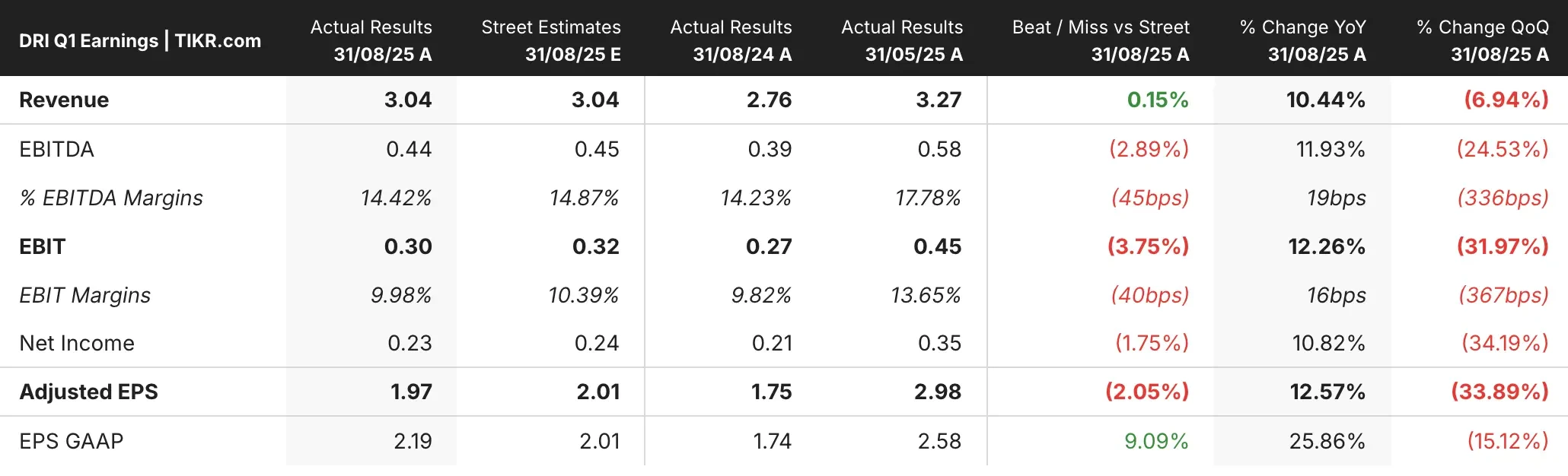Click the % Change QoQ column header
This screenshot has height=476, width=1568.
pyautogui.click(x=1483, y=40)
